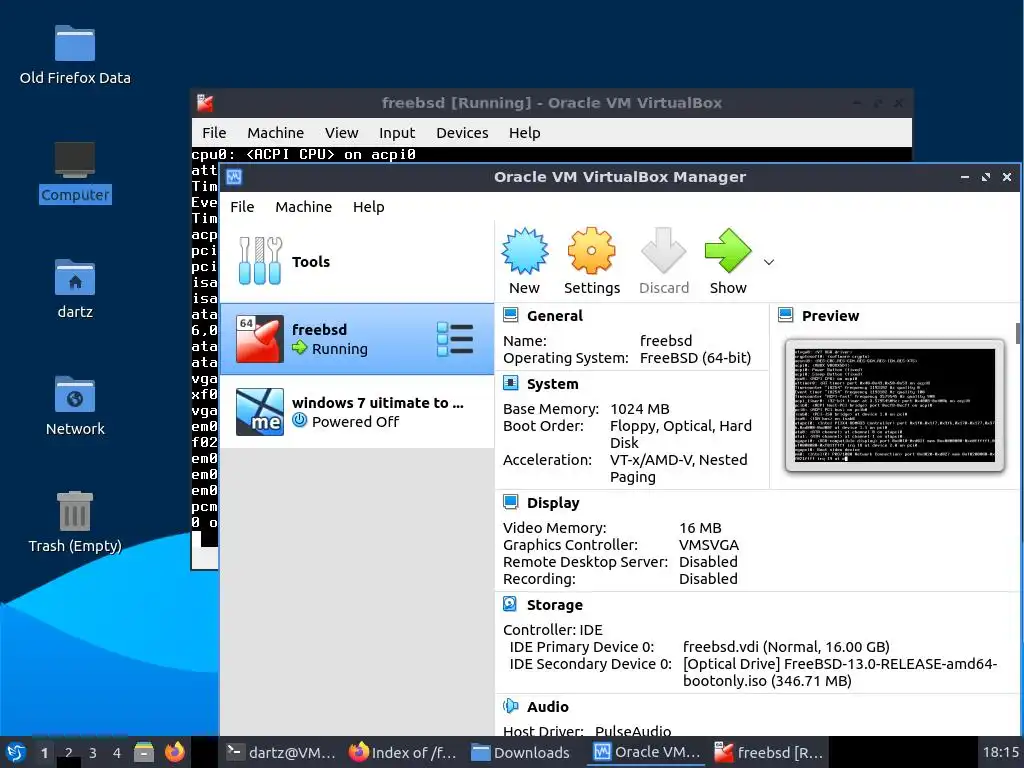The height and width of the screenshot is (768, 1024).
Task: Switch to workspace 2 on the taskbar
Action: tap(69, 752)
